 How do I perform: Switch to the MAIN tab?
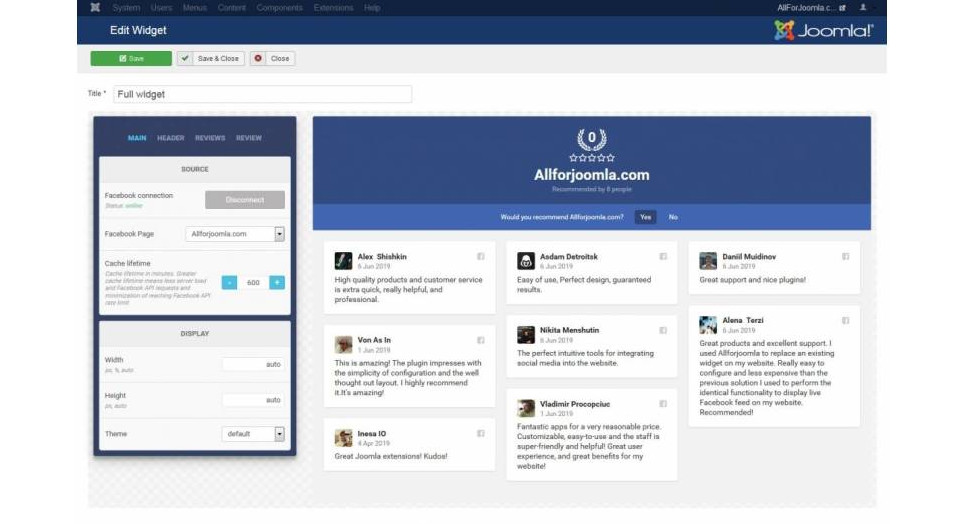click(x=137, y=138)
